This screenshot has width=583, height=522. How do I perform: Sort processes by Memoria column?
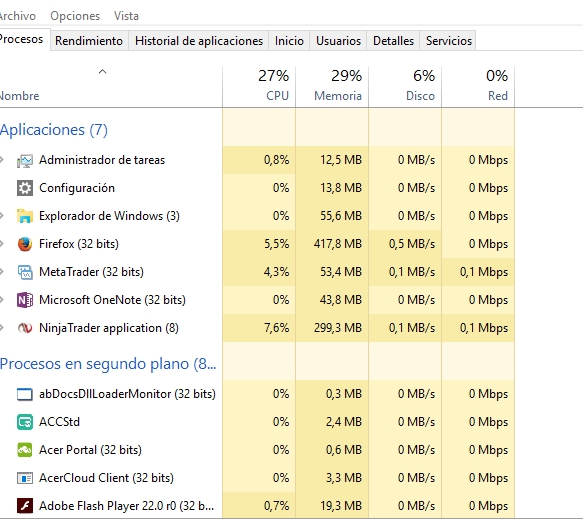pos(332,86)
